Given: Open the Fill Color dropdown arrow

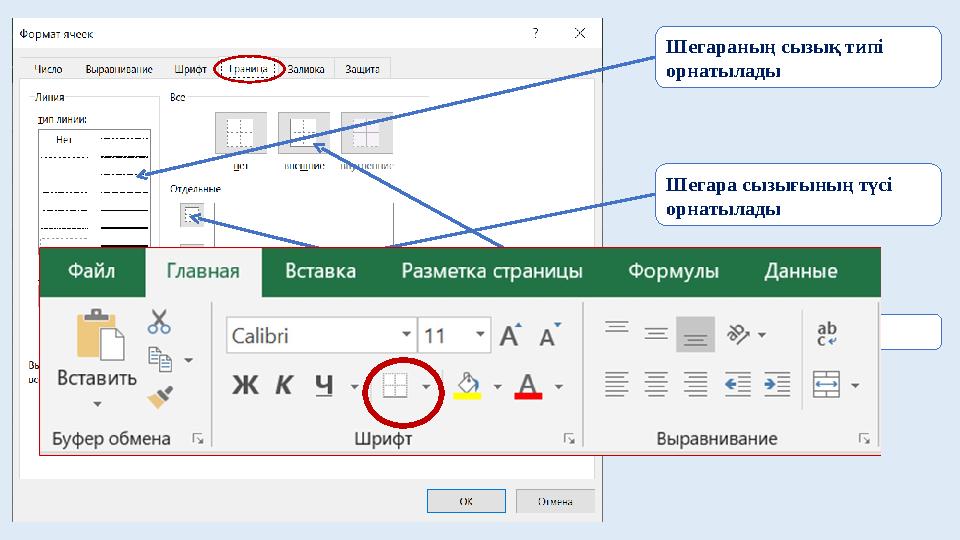Looking at the screenshot, I should [x=498, y=386].
